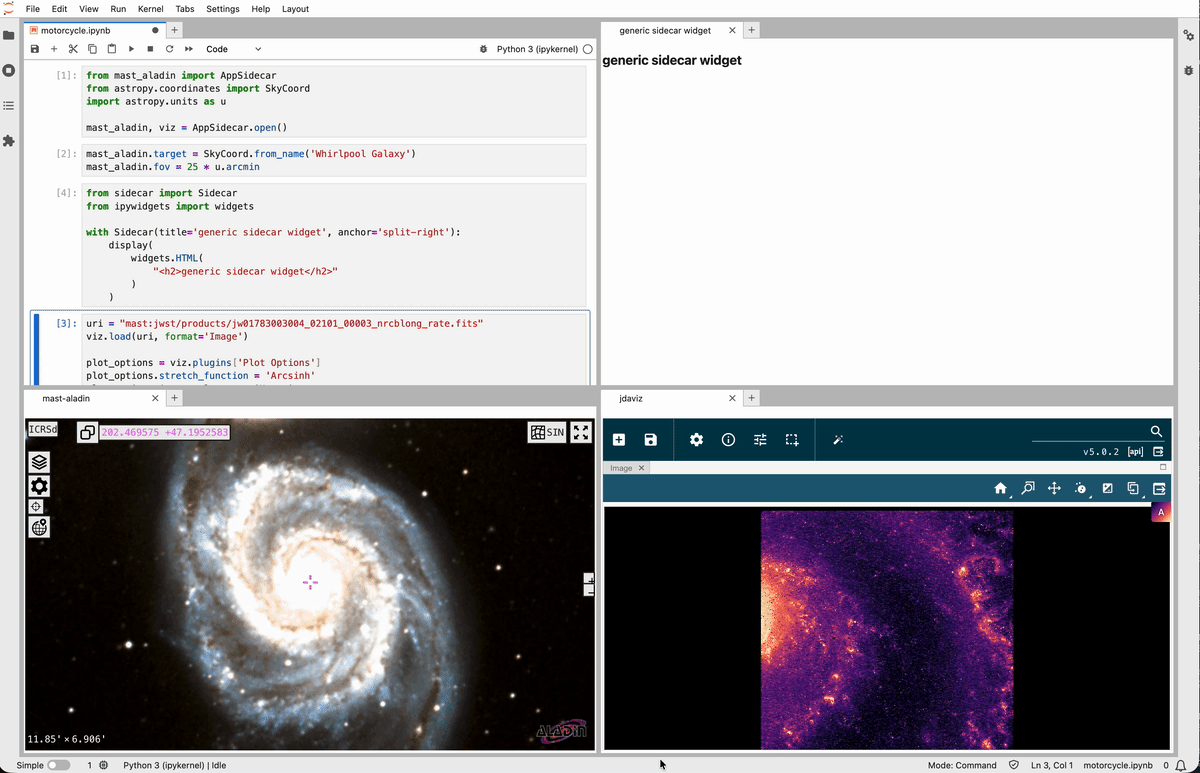Select the jdaviz pan-zoom arrows tool

(1054, 488)
